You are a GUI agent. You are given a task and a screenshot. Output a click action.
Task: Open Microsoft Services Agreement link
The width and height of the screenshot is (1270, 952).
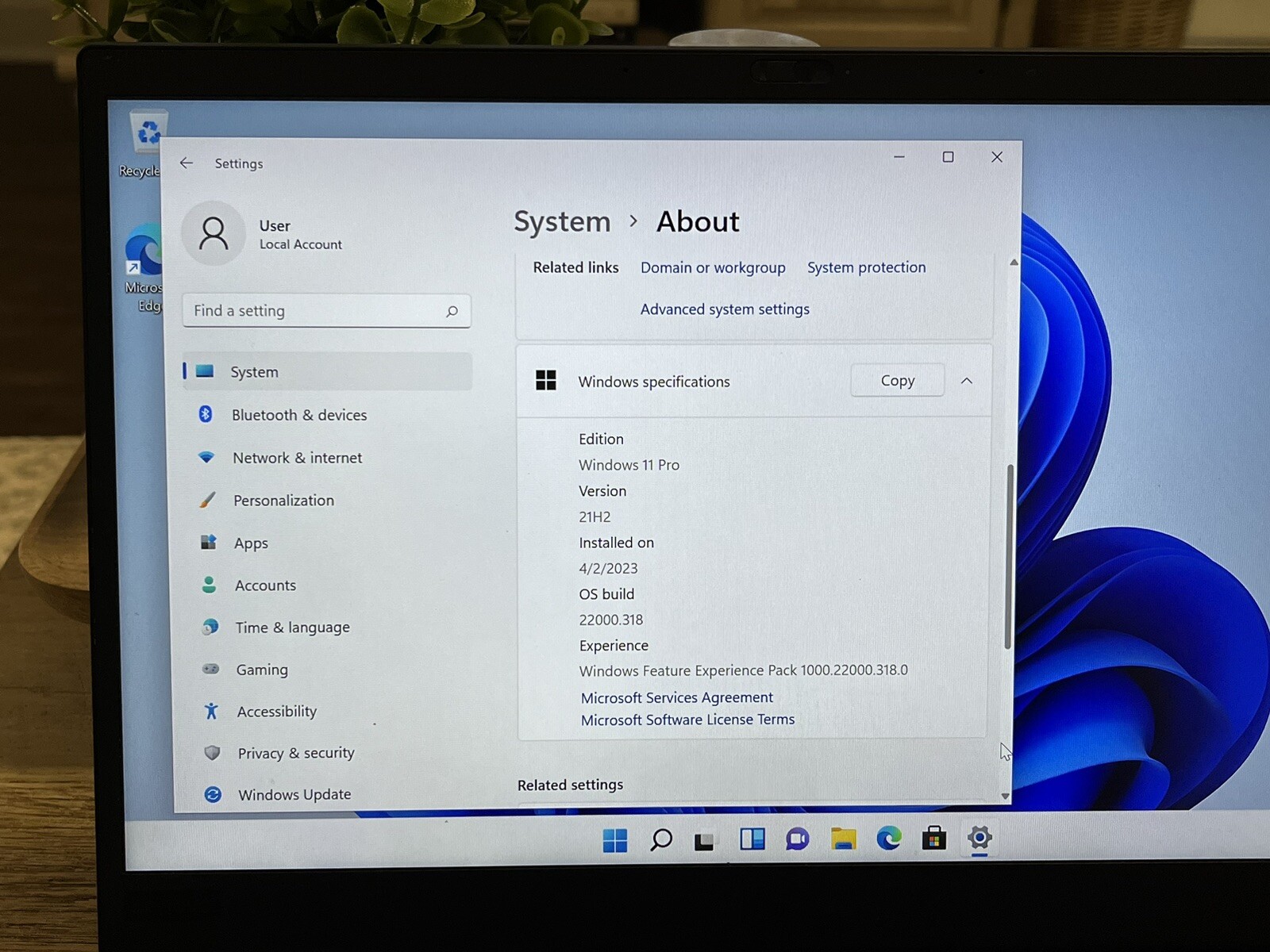[x=677, y=698]
